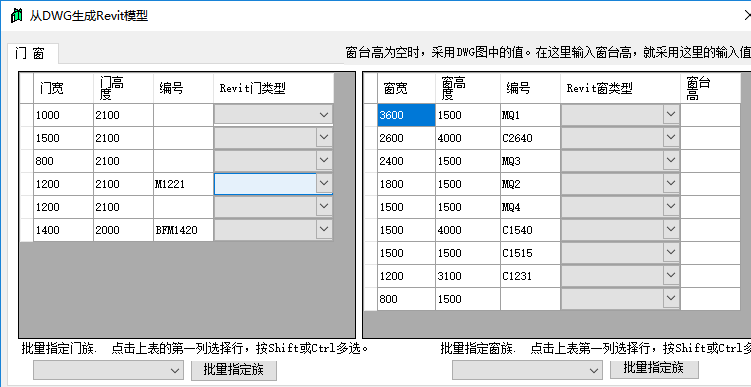Open Revit window type dropdown for C2640
Viewport: 751px width, 387px height.
[671, 138]
